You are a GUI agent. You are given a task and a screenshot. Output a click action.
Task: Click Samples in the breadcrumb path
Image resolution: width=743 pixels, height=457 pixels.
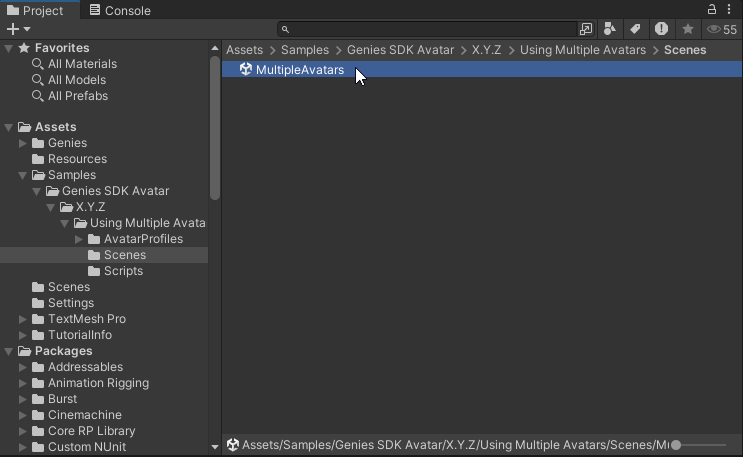(304, 49)
